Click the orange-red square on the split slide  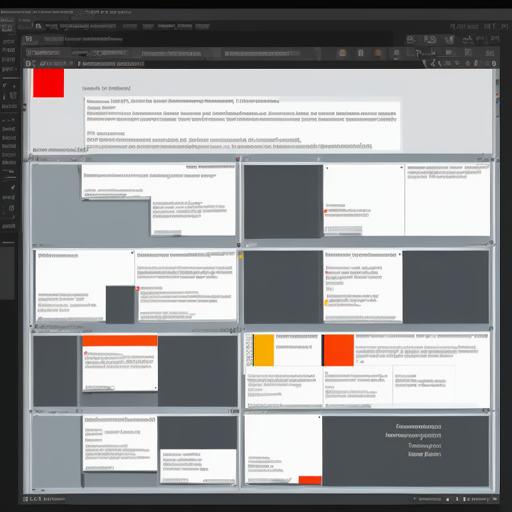pyautogui.click(x=338, y=350)
